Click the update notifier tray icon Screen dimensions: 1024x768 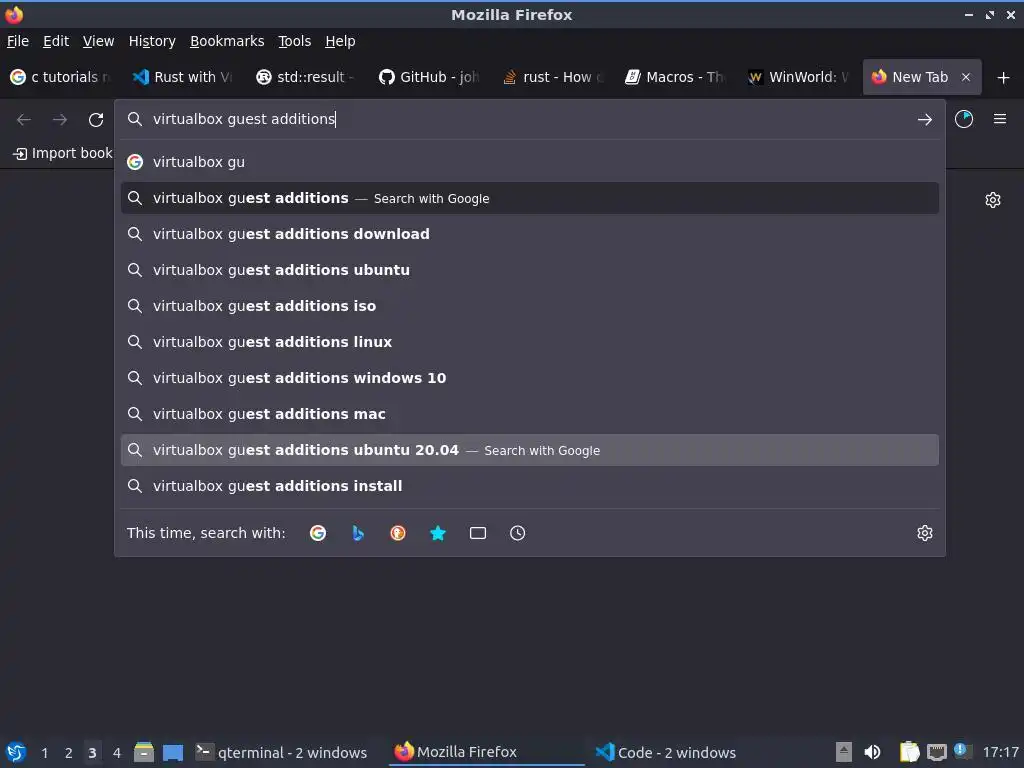[x=962, y=751]
